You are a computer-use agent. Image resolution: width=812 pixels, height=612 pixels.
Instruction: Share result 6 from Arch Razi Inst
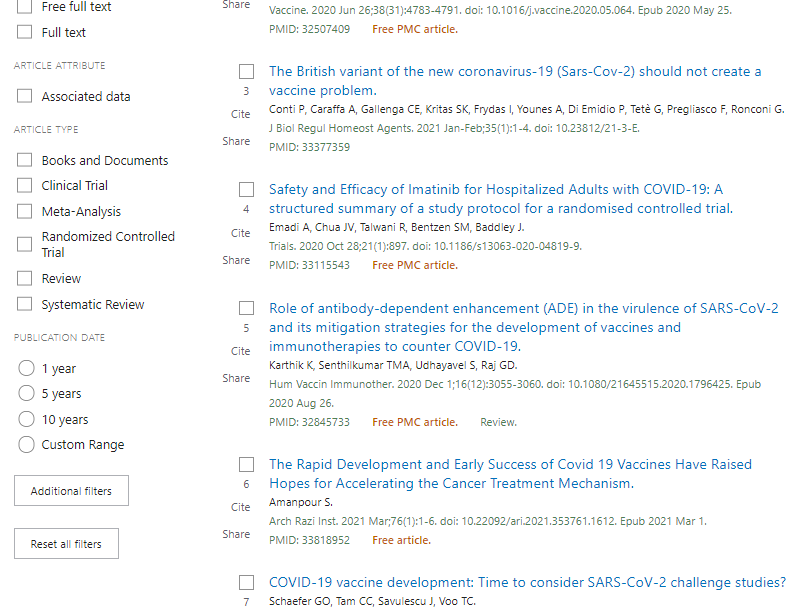coord(236,534)
